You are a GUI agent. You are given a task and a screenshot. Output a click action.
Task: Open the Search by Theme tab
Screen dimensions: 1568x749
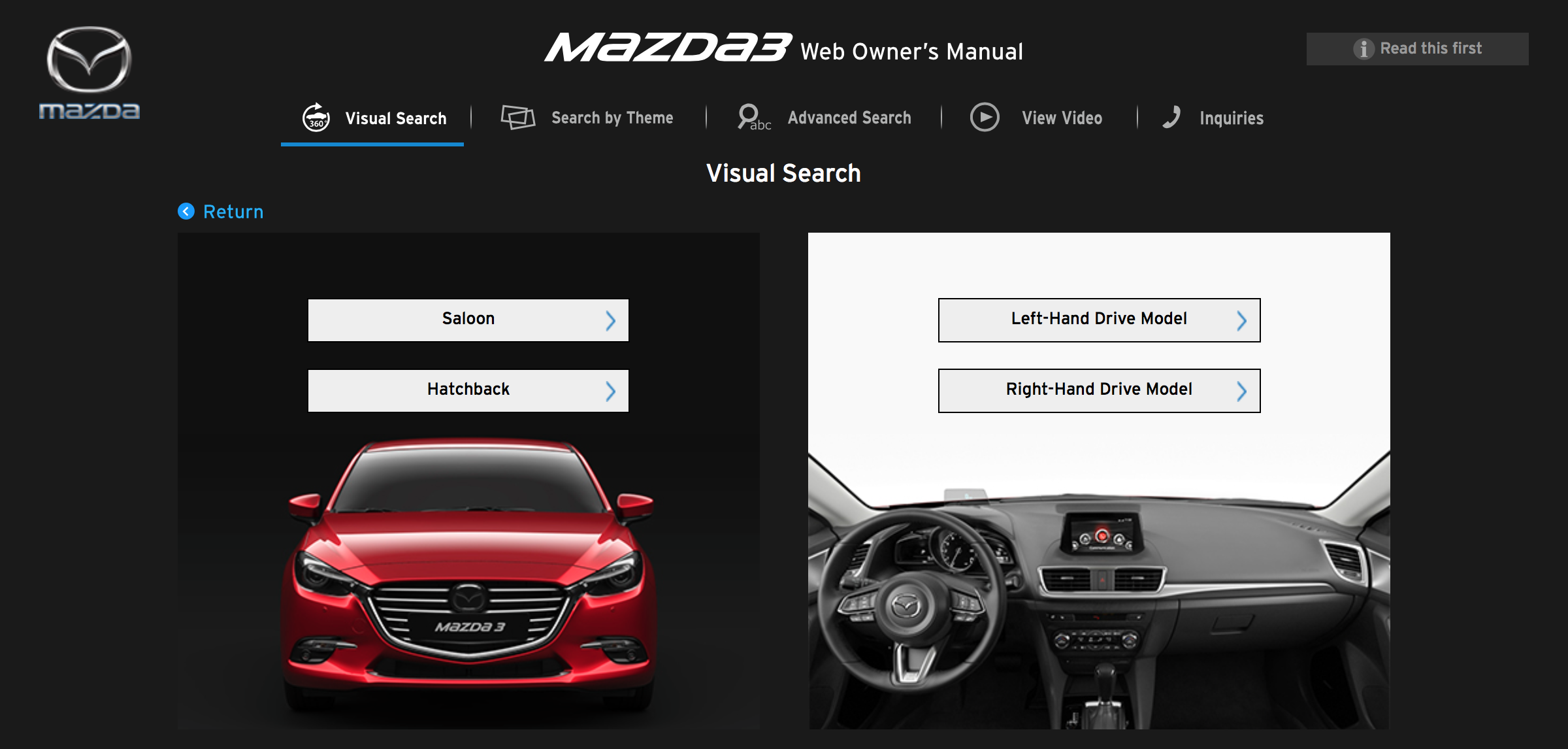[x=612, y=118]
